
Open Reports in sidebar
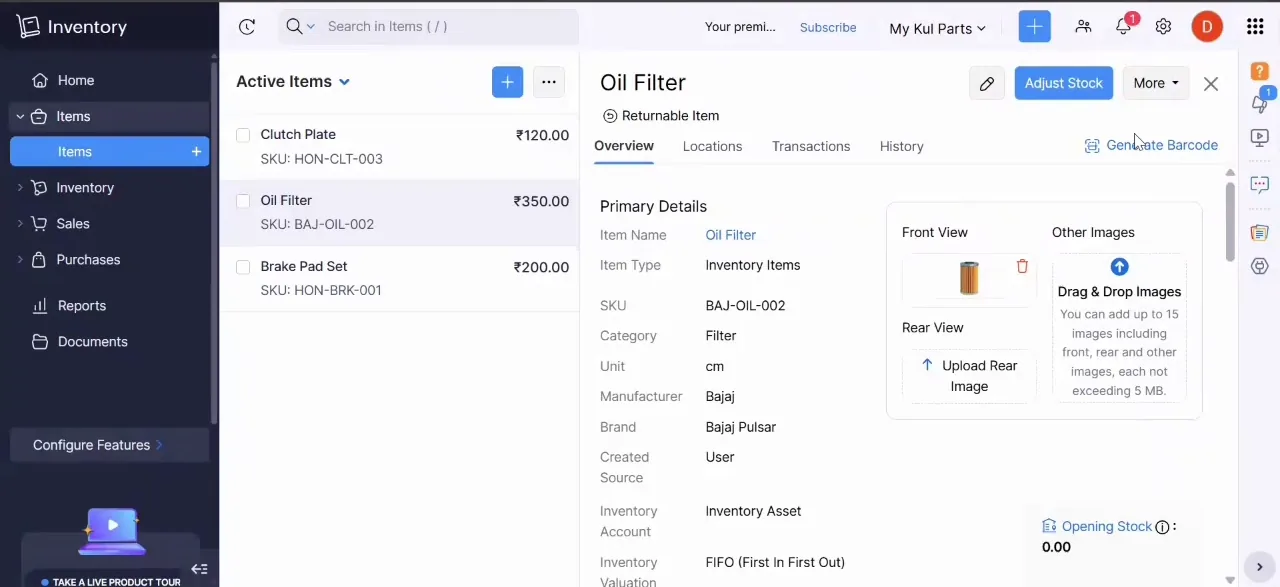pyautogui.click(x=82, y=306)
